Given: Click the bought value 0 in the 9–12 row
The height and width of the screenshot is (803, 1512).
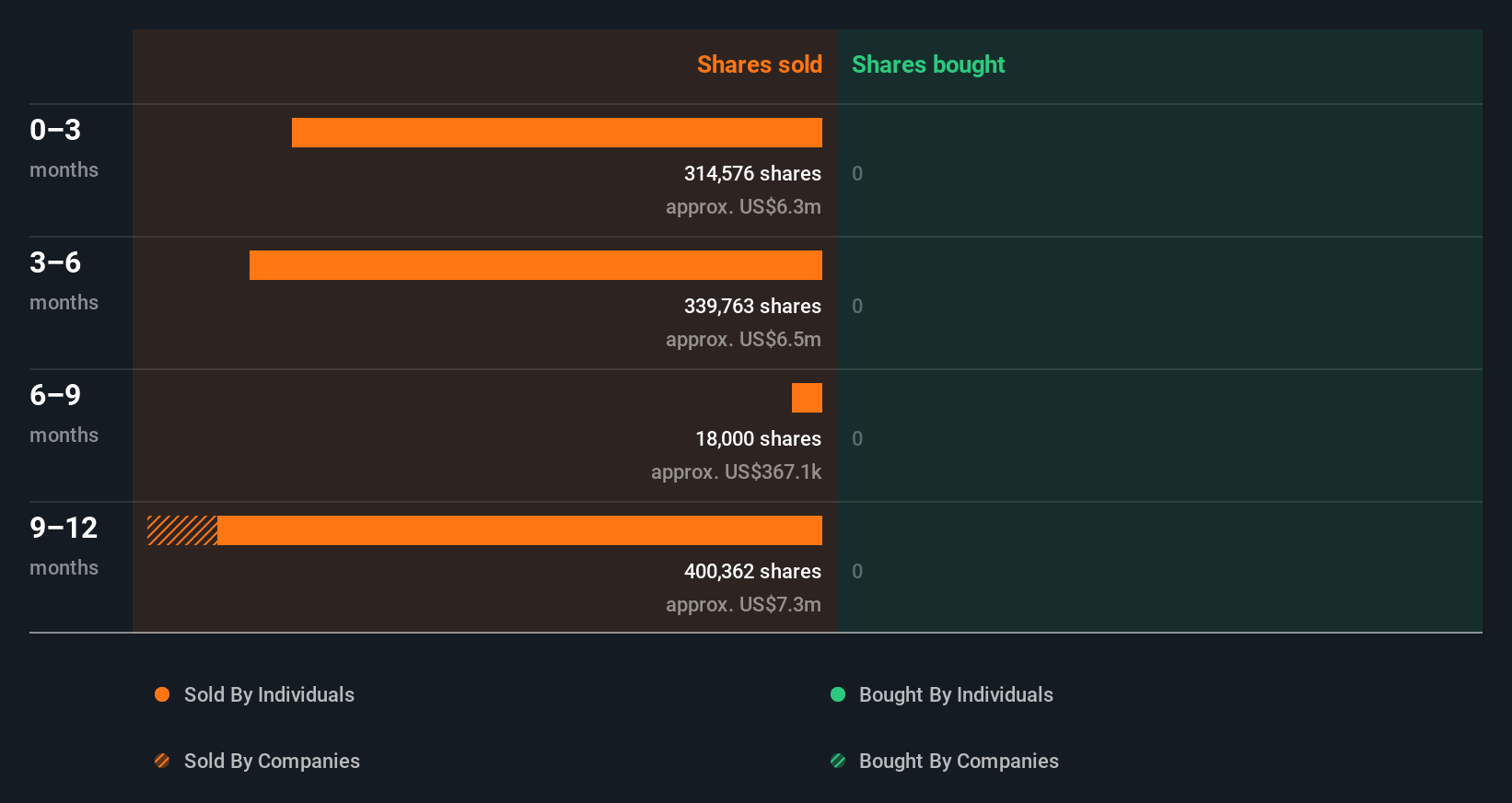Looking at the screenshot, I should [857, 571].
